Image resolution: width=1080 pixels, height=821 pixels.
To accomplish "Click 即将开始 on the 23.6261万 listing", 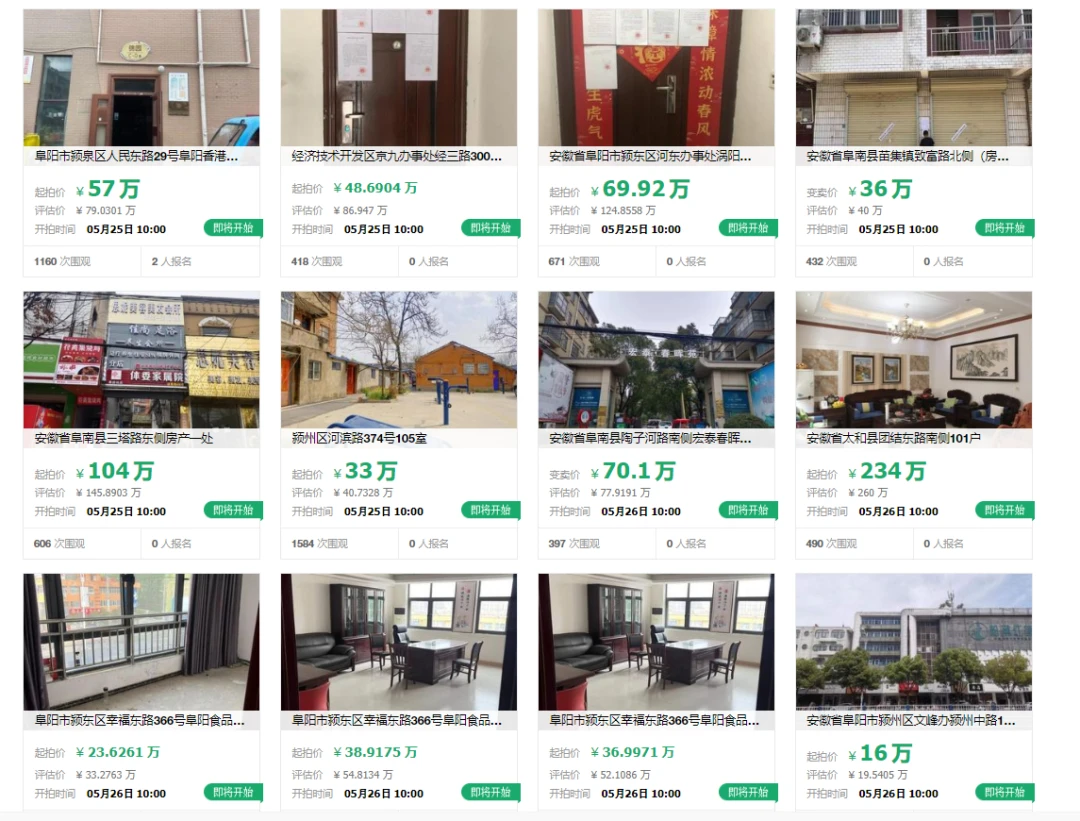I will [x=233, y=793].
